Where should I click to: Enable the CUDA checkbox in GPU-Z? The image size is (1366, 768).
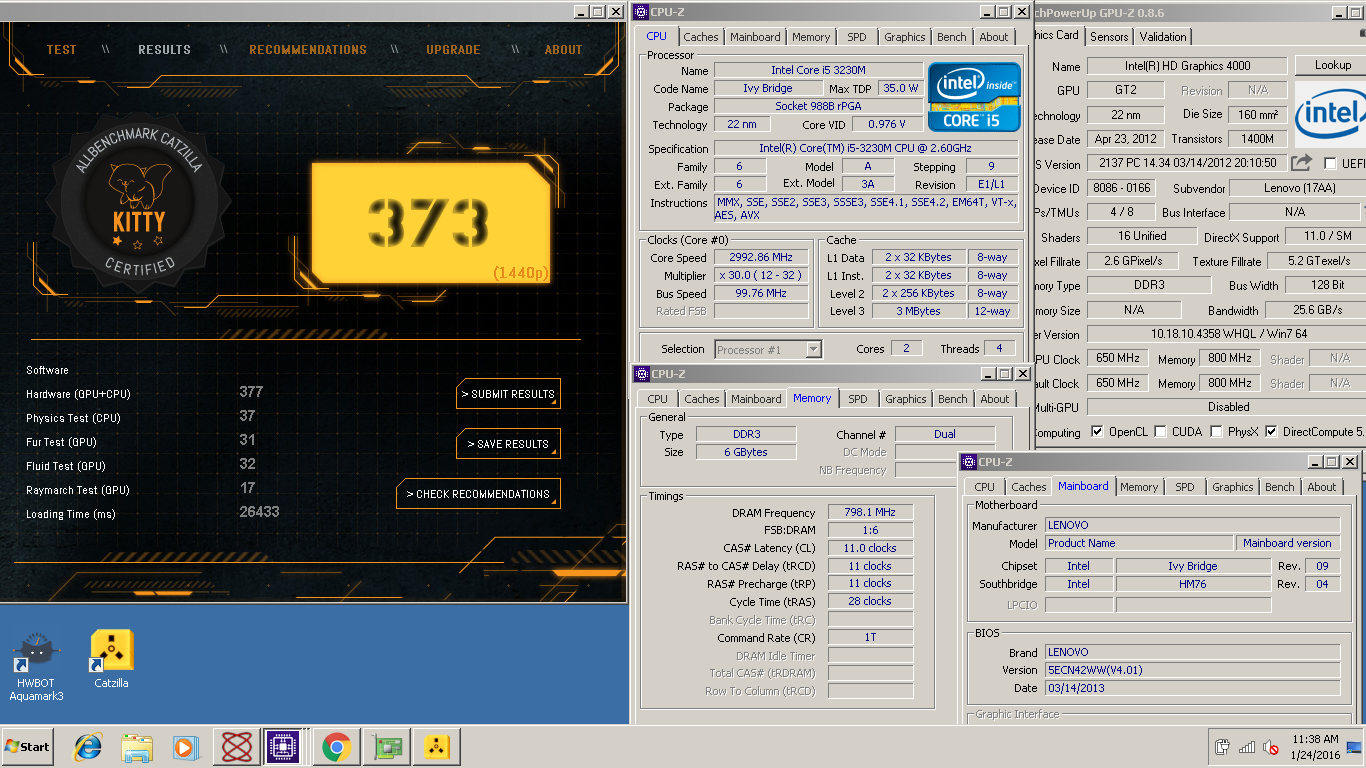(x=1160, y=432)
